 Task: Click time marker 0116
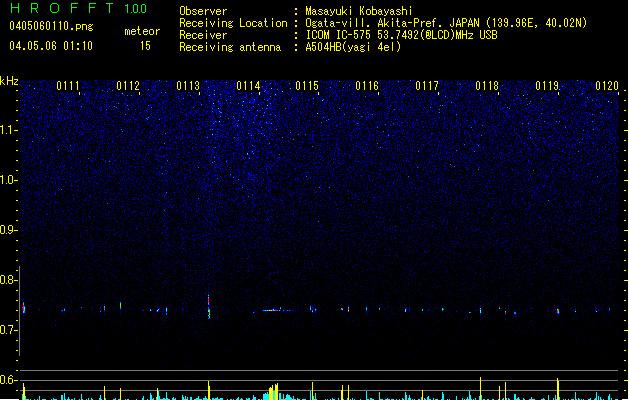(x=367, y=86)
